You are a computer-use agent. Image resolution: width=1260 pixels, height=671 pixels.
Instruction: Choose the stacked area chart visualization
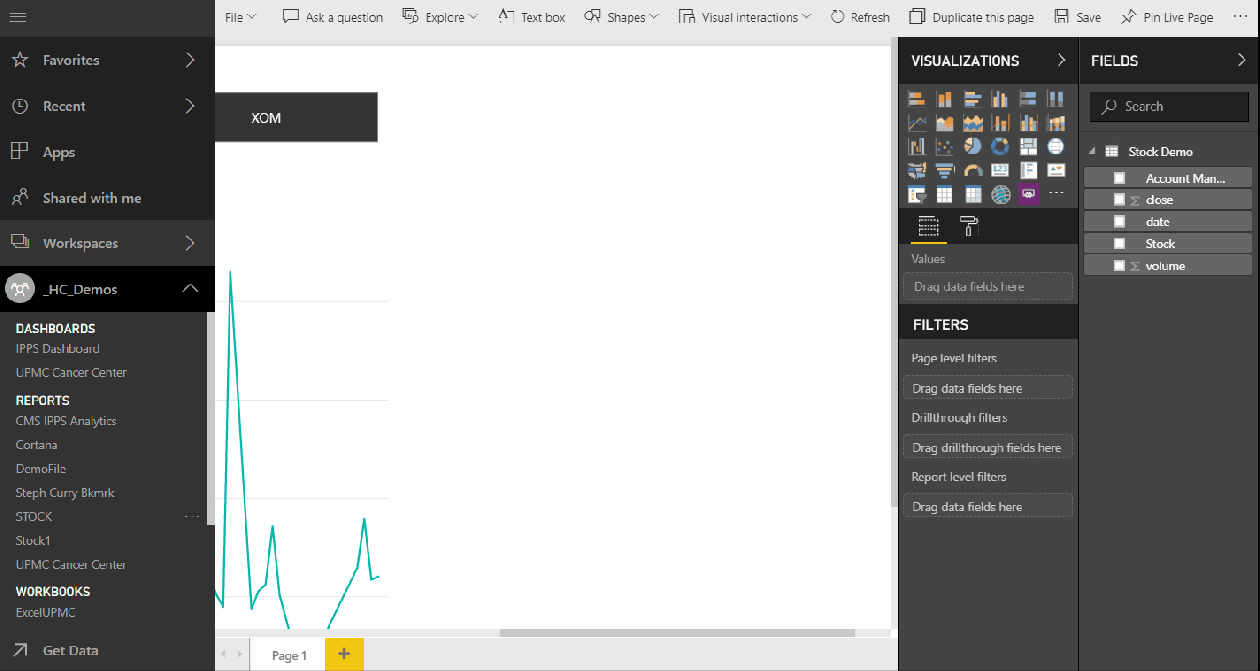point(972,122)
